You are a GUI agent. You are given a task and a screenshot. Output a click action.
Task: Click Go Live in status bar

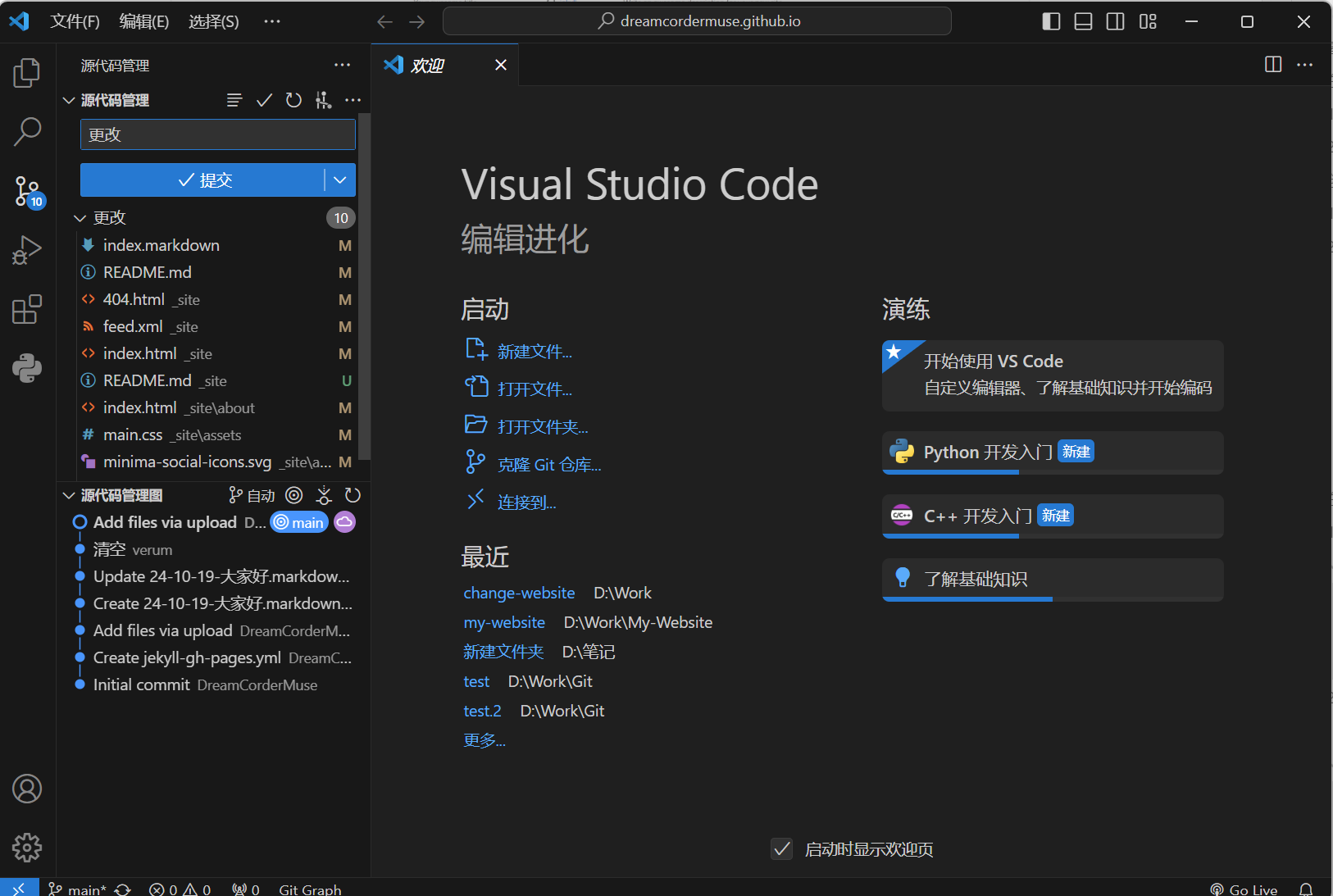pyautogui.click(x=1244, y=889)
